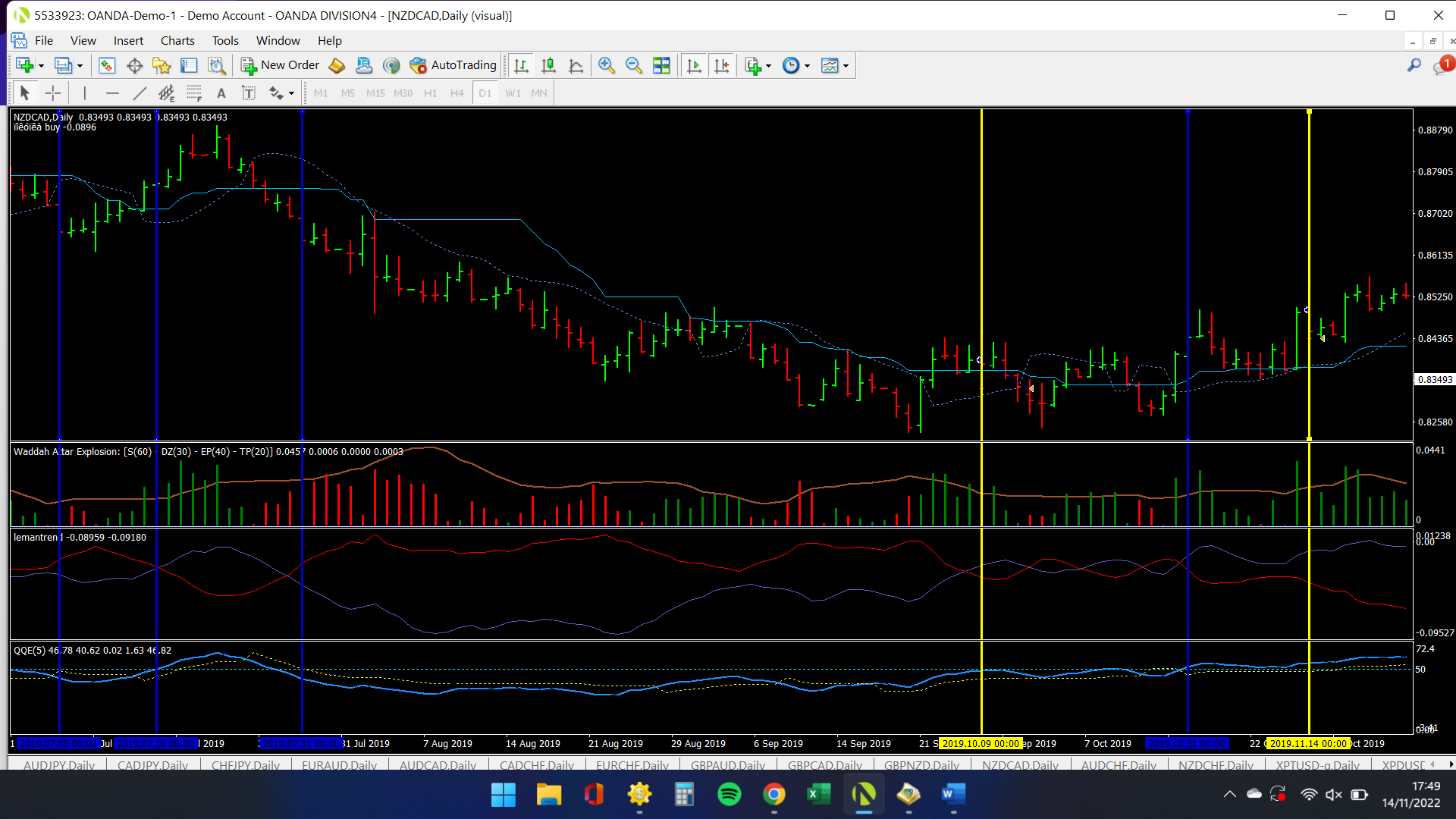Place a New Order
Screen dimensions: 1456x819
[x=279, y=65]
